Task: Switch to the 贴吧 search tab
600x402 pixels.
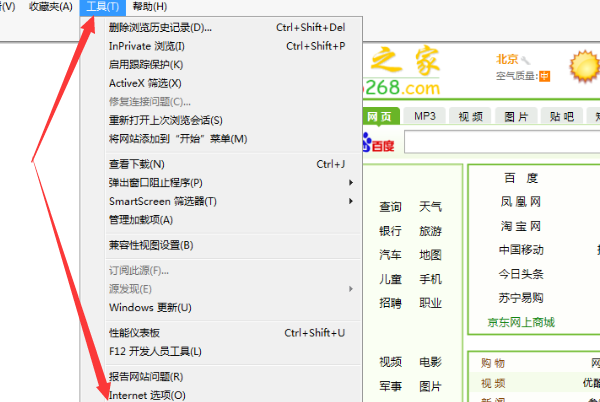Action: point(562,116)
